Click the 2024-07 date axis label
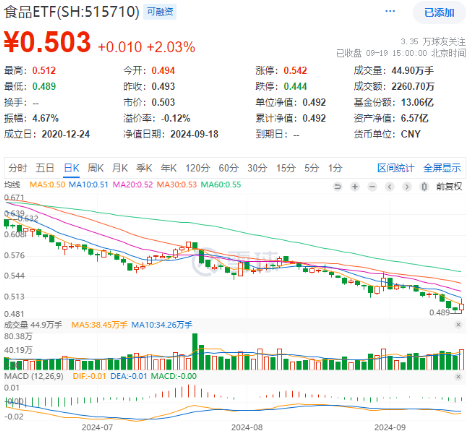This screenshot has width=469, height=434. [97, 427]
